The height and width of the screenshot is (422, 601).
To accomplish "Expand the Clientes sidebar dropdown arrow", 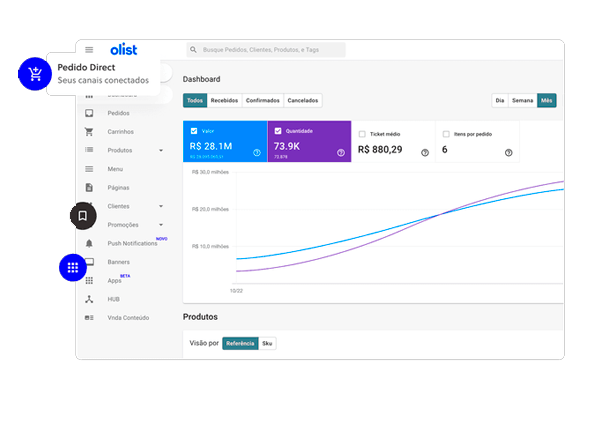I will [x=161, y=206].
